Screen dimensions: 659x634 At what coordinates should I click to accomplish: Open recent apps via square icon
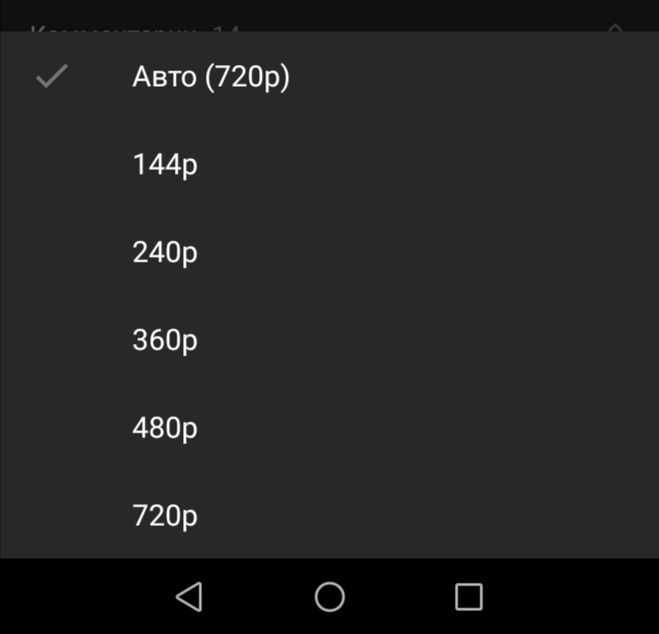pos(468,597)
